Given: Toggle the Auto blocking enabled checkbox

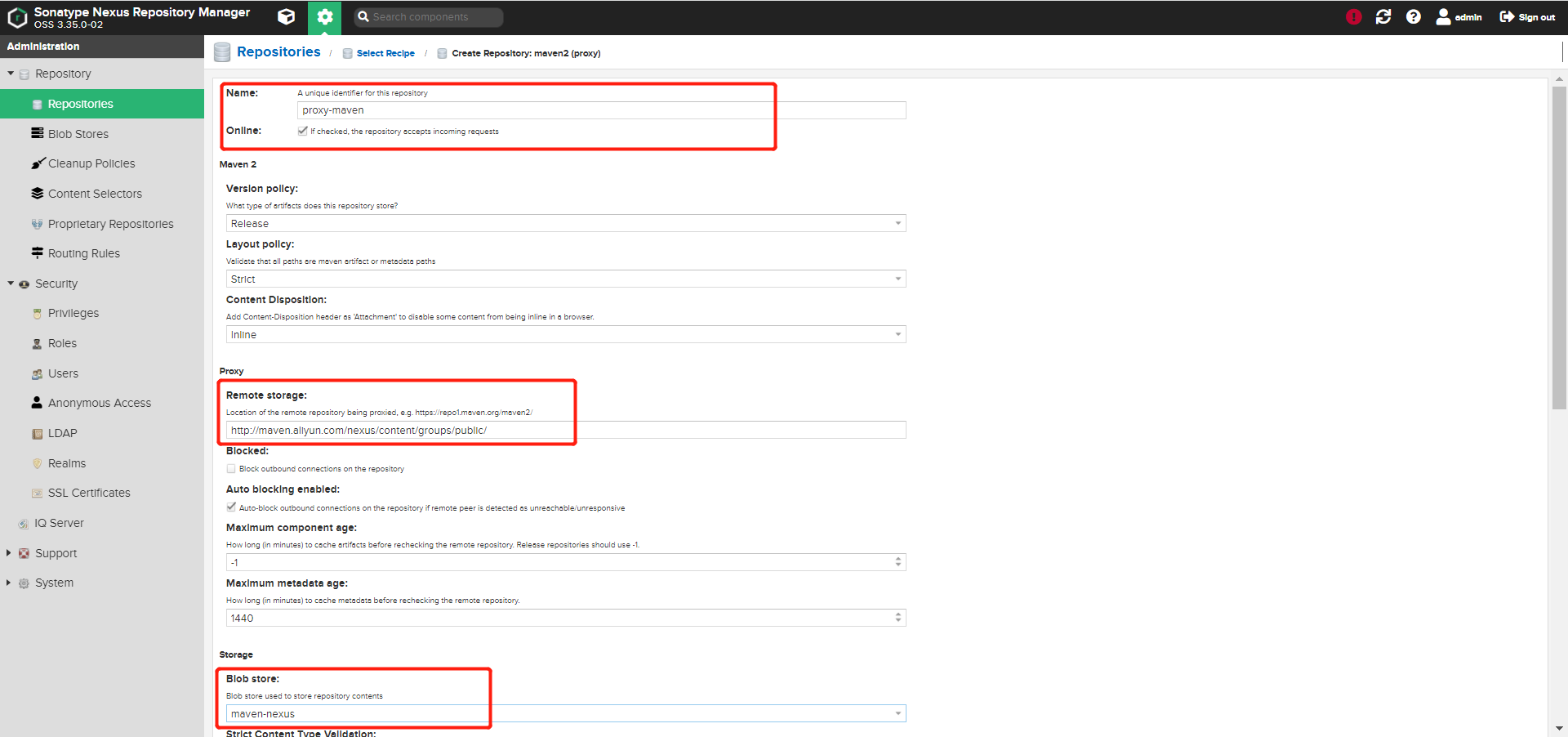Looking at the screenshot, I should tap(231, 507).
